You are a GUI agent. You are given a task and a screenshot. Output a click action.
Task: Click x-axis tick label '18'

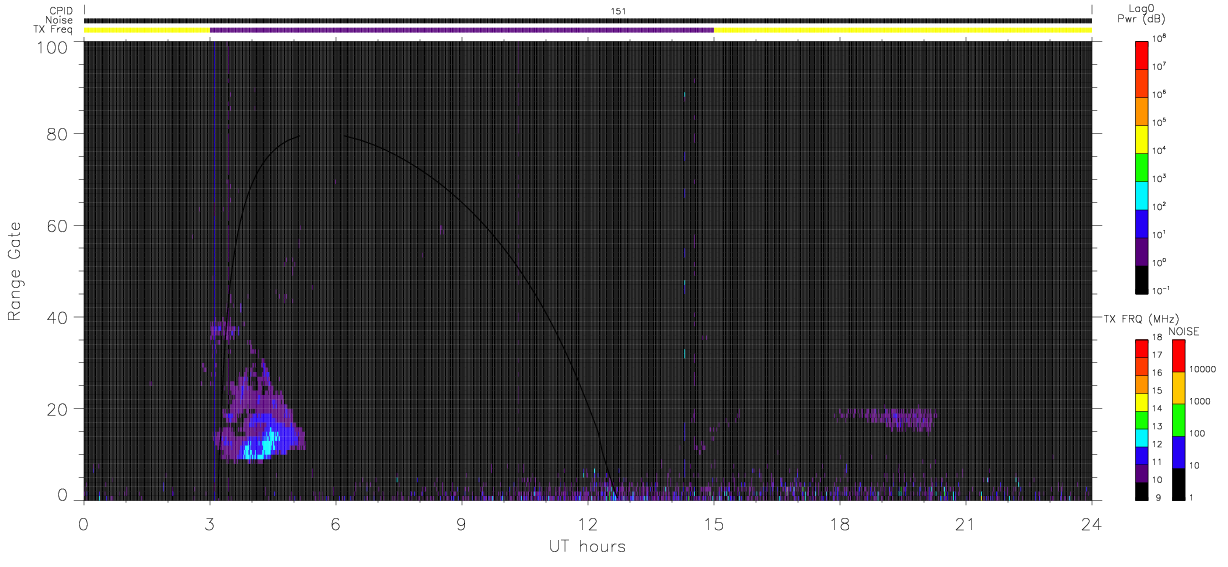[x=840, y=523]
